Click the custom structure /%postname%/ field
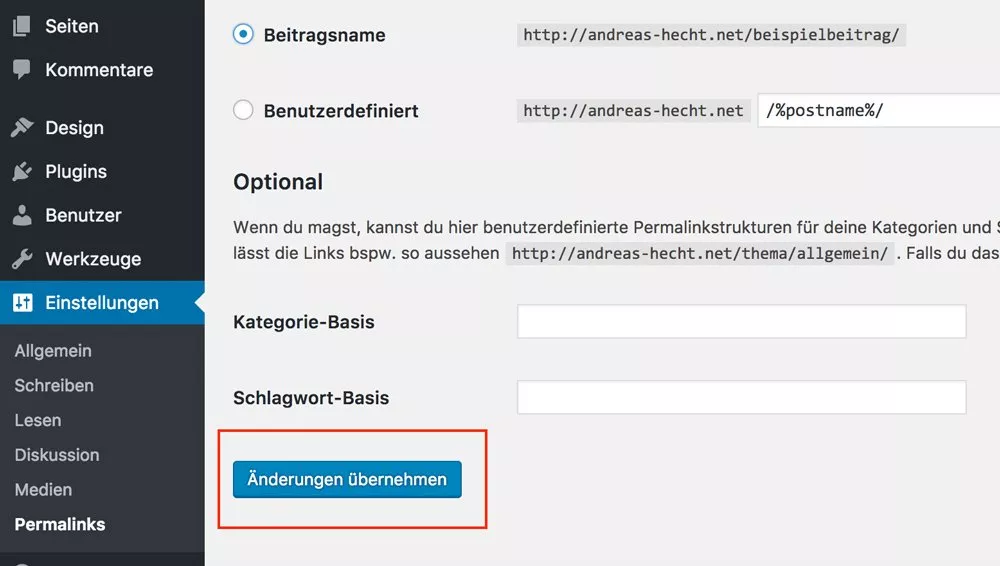Screen dimensions: 1000x566 [x=880, y=110]
